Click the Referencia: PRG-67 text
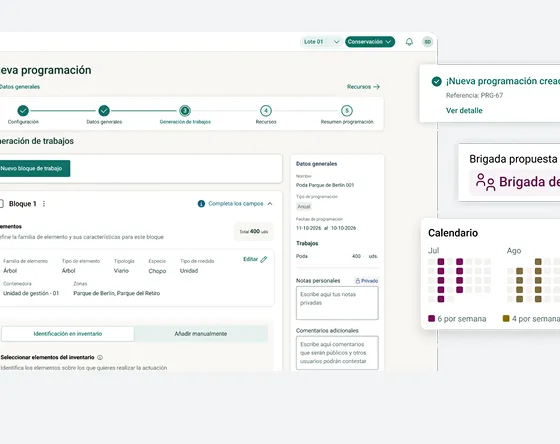Viewport: 560px width, 444px height. pos(474,95)
